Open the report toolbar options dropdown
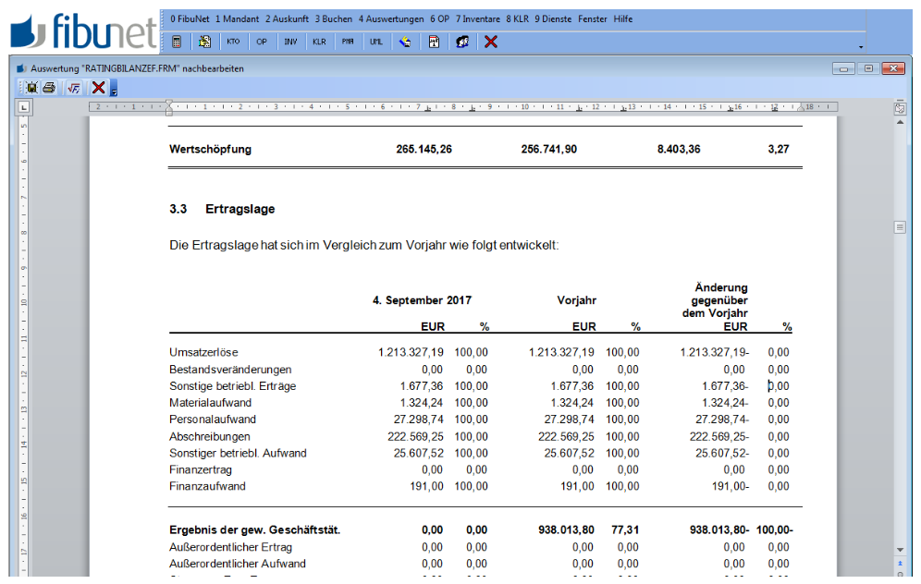Screen dimensions: 921x584 click(114, 89)
